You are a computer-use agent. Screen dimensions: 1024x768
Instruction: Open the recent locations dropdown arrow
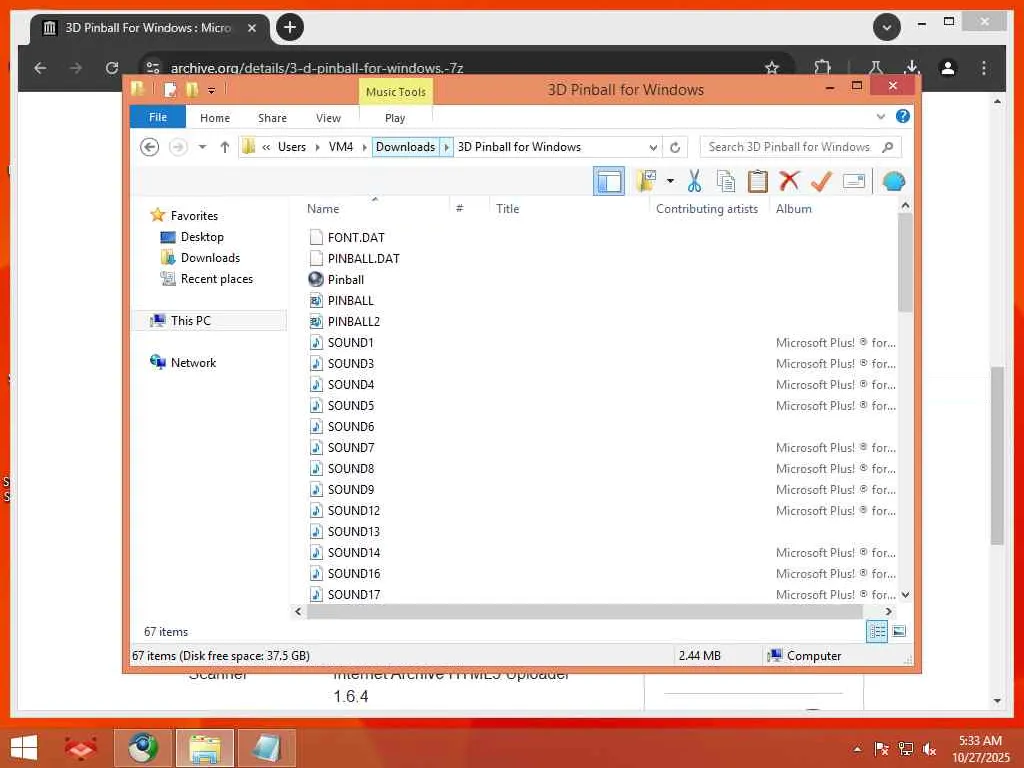tap(202, 147)
